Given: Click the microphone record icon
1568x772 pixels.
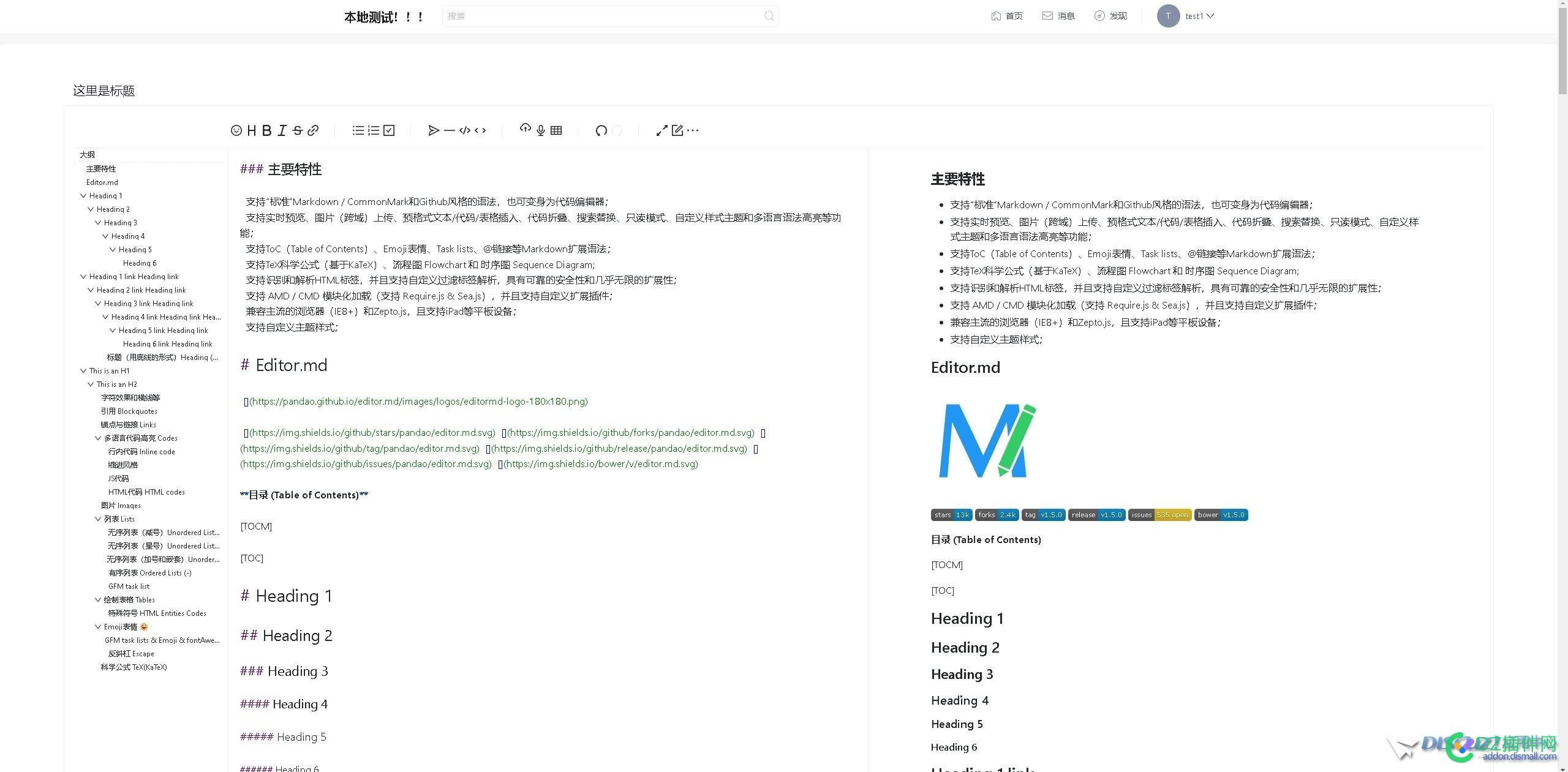Looking at the screenshot, I should coord(541,130).
